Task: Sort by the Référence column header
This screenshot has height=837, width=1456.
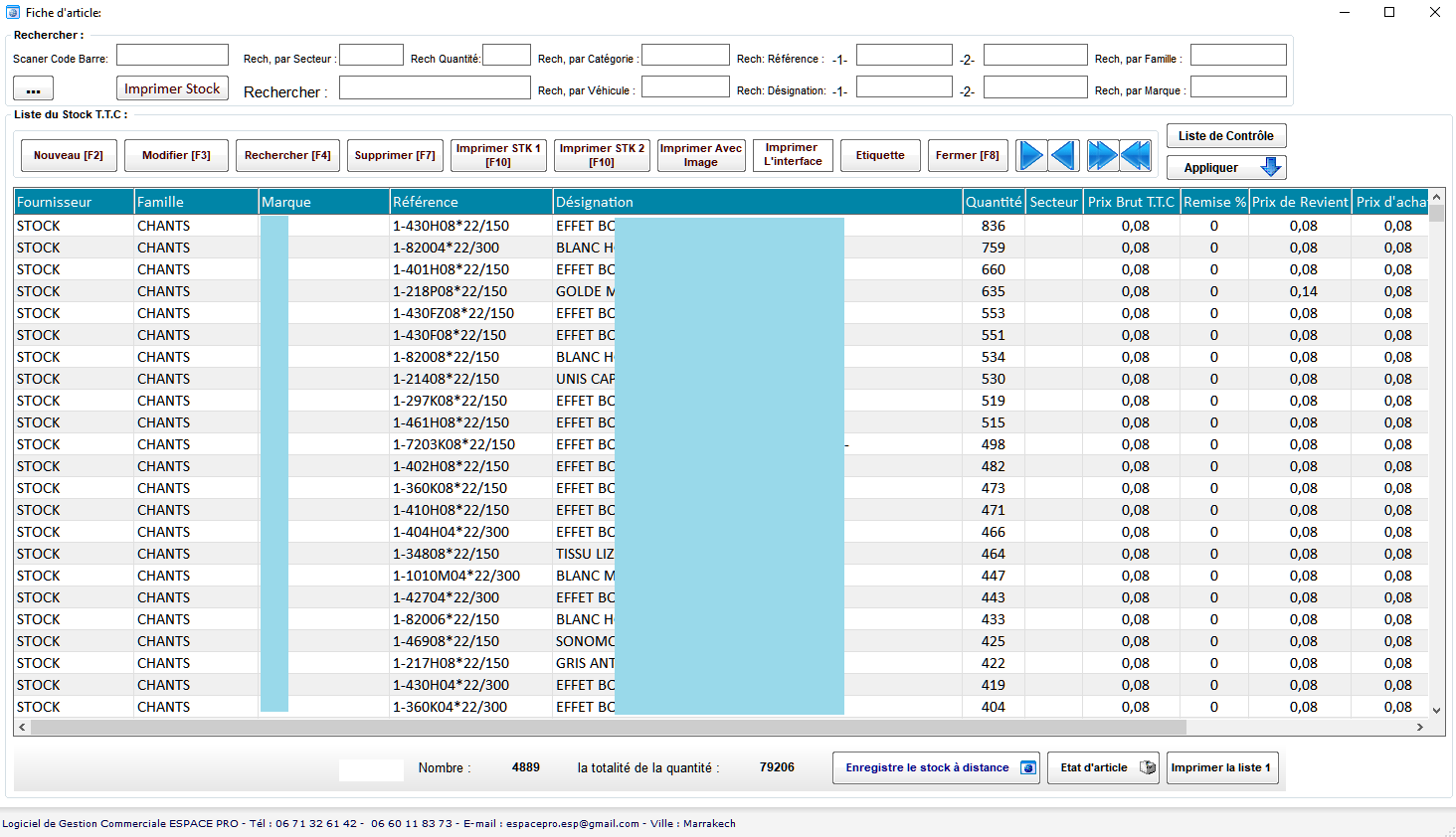Action: click(x=471, y=202)
